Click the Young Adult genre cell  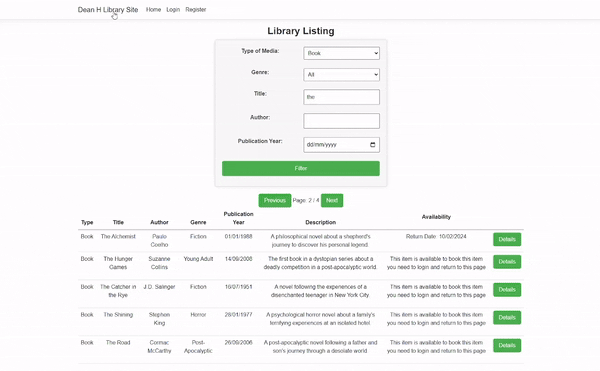tap(198, 259)
